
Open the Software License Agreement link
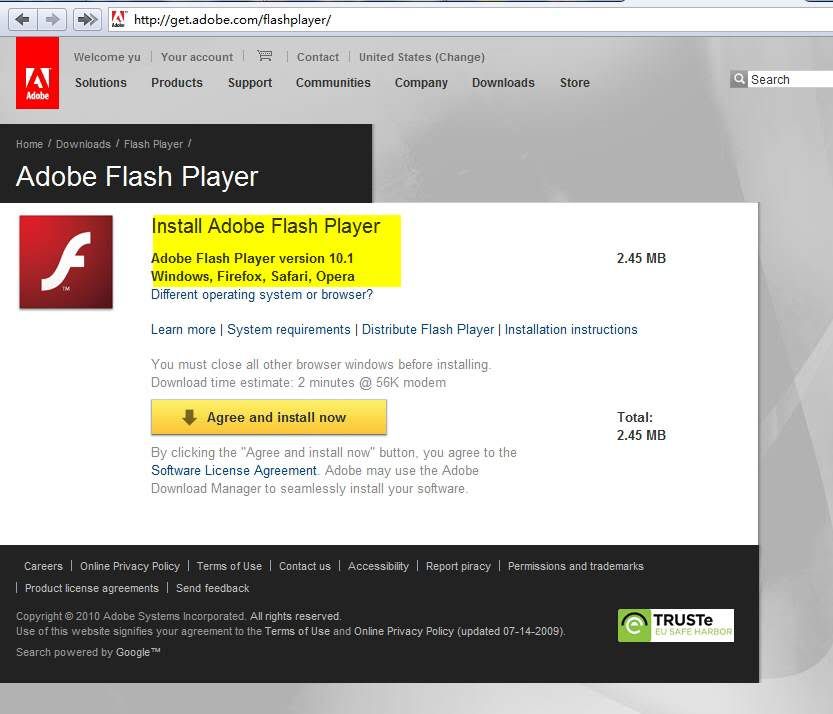[234, 471]
